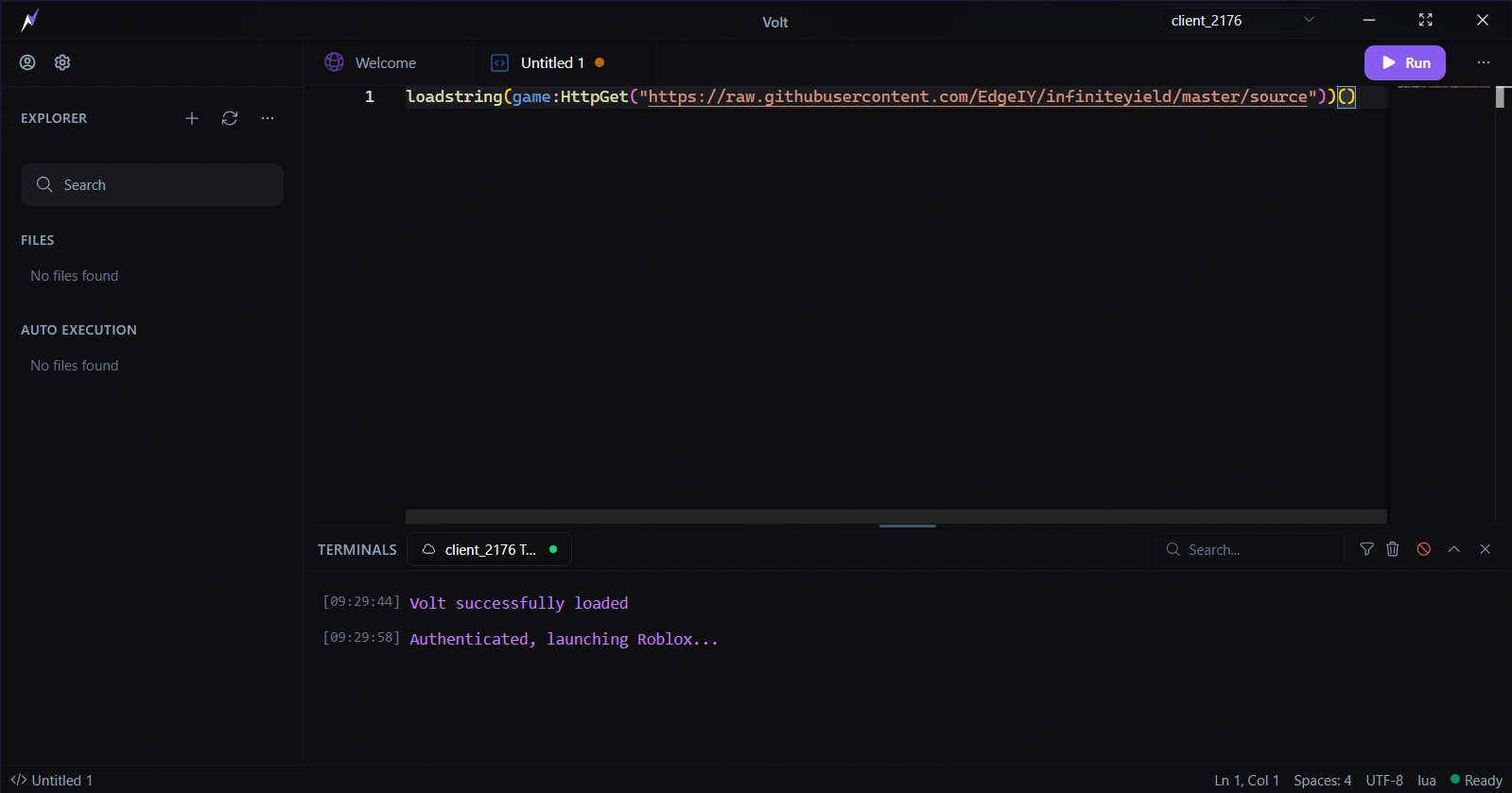The width and height of the screenshot is (1512, 793).
Task: Click the code minimap preview
Action: tap(1443, 87)
